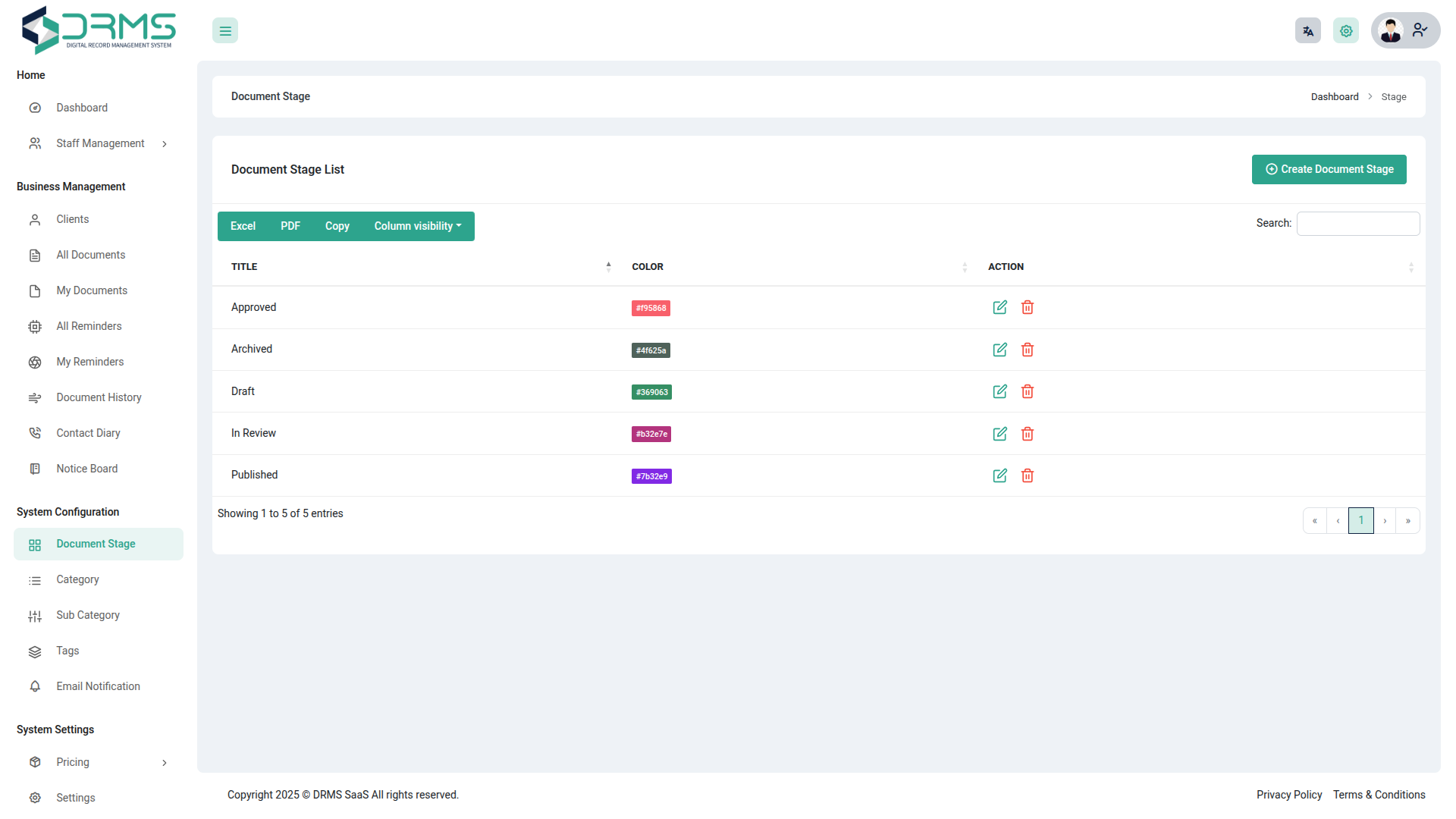Click edit icon for Draft stage
The width and height of the screenshot is (1456, 819).
coord(999,391)
